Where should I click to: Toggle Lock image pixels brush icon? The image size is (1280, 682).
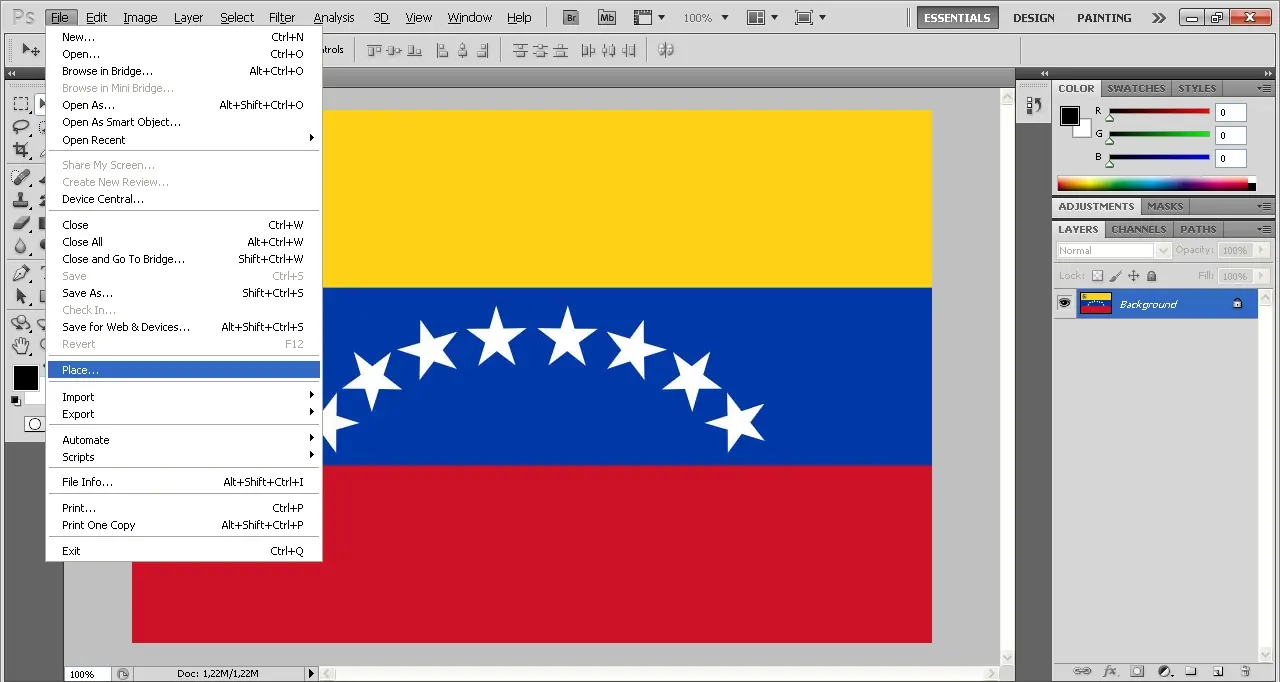coord(1115,276)
